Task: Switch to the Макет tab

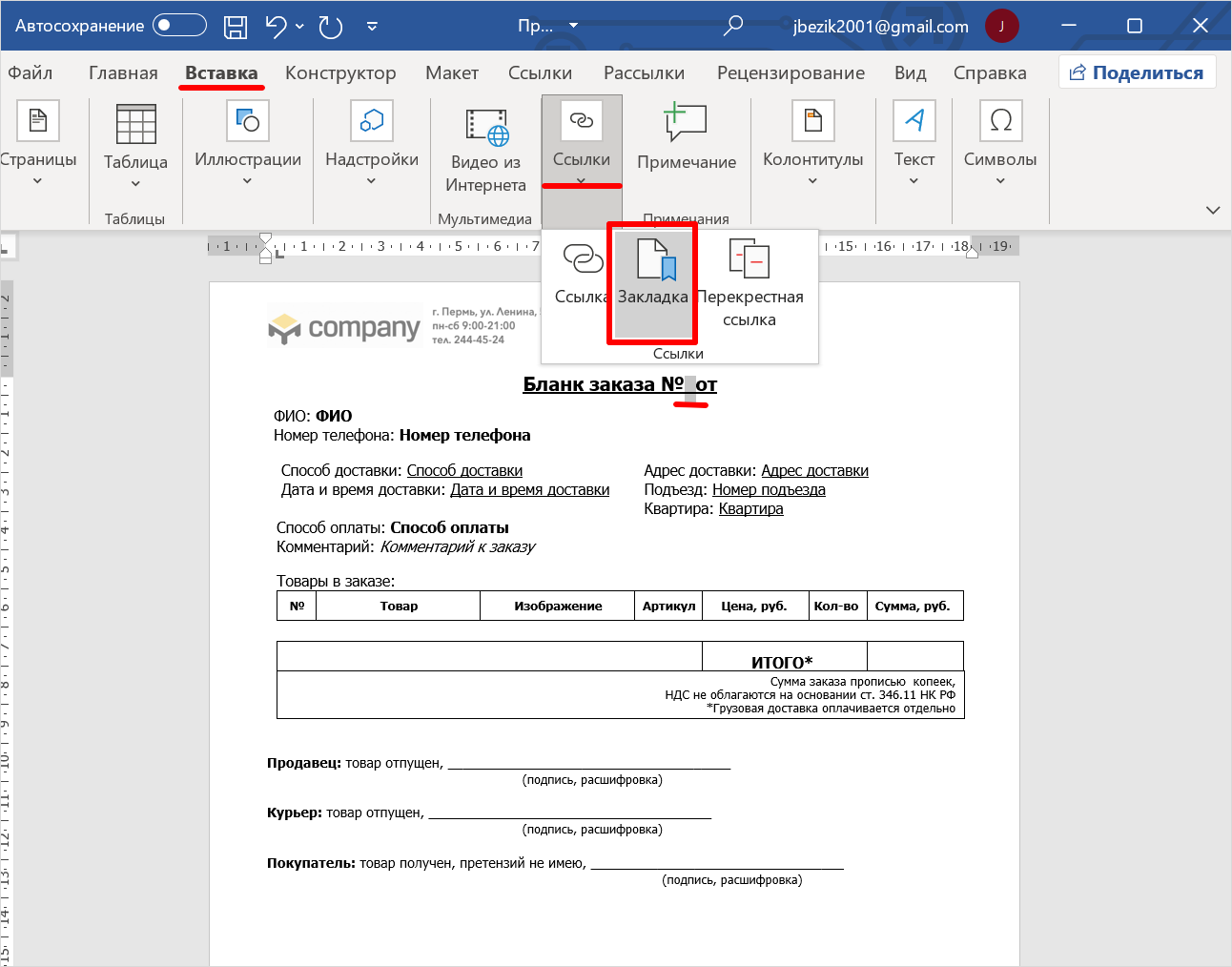Action: (452, 72)
